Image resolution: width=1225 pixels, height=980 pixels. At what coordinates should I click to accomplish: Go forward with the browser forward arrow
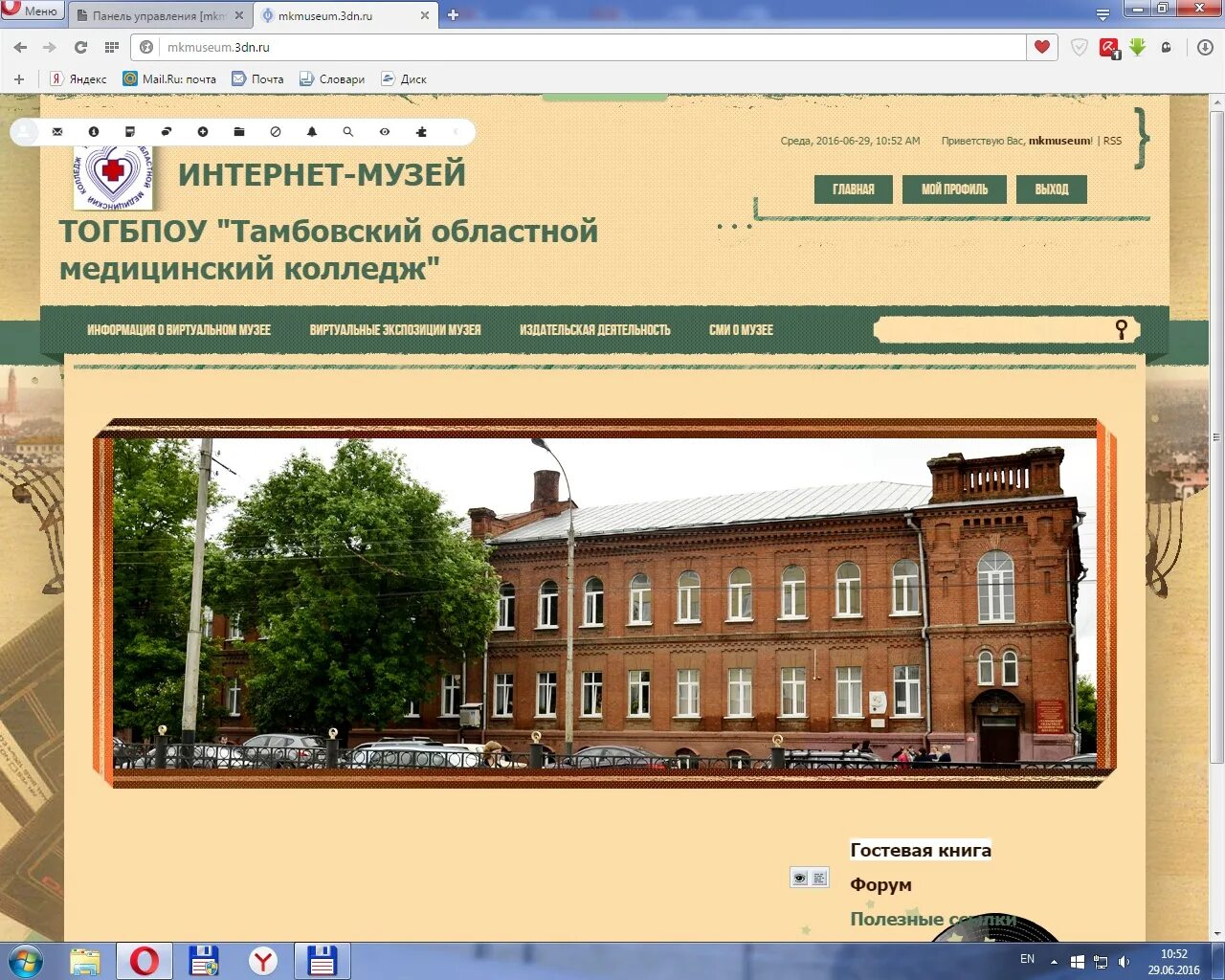pos(50,47)
